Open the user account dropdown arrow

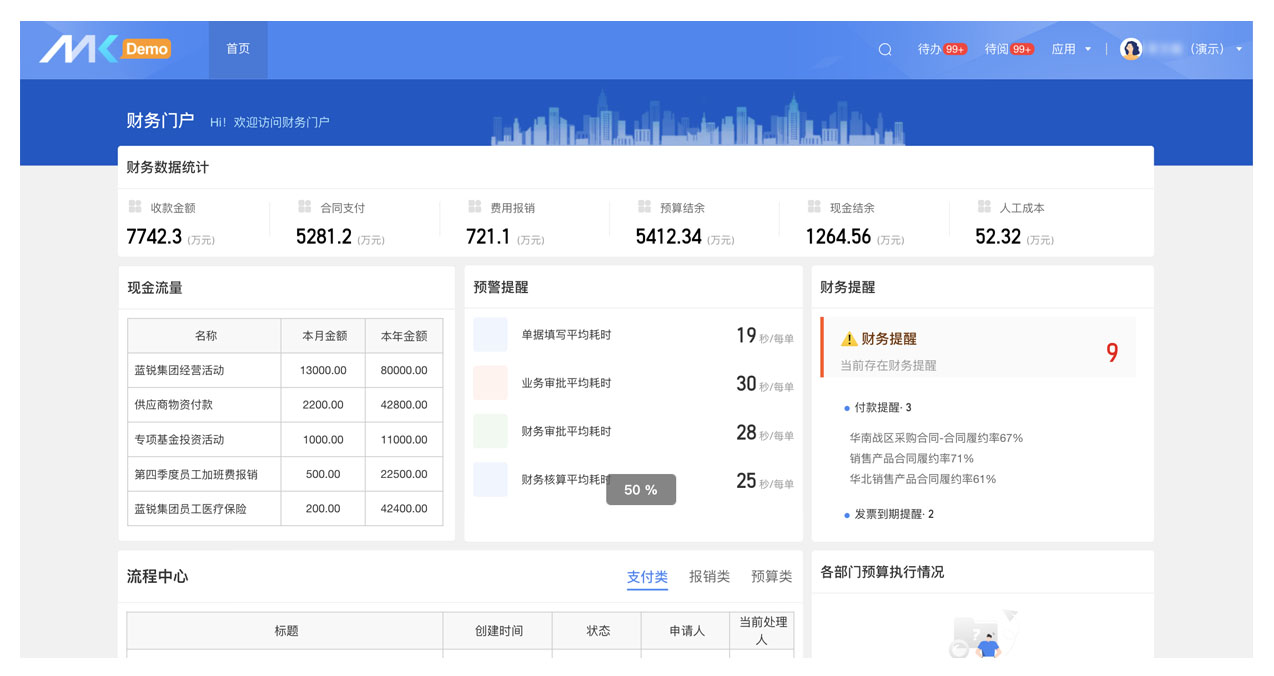click(1239, 49)
